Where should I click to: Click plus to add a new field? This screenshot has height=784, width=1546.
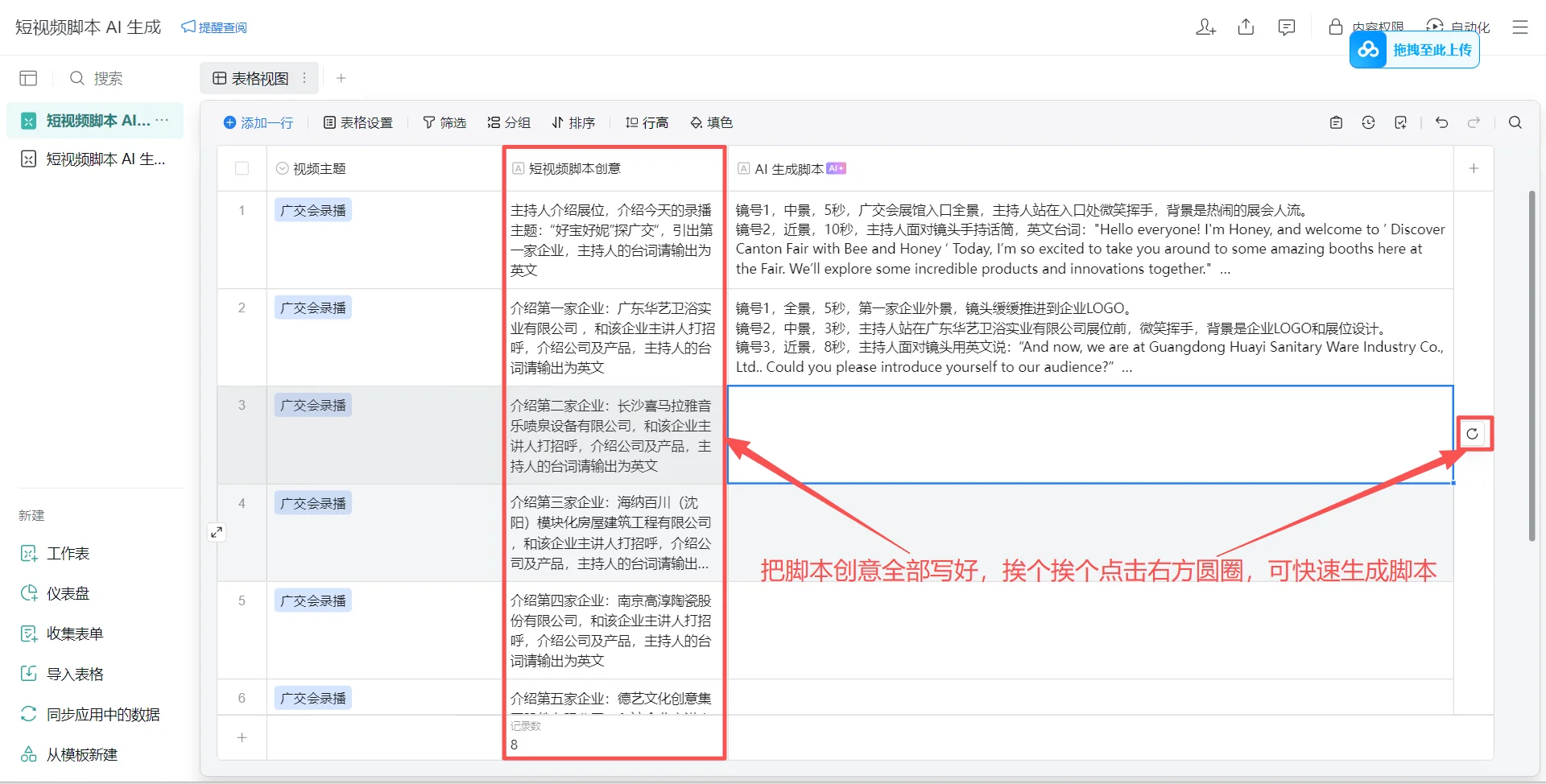tap(1474, 168)
